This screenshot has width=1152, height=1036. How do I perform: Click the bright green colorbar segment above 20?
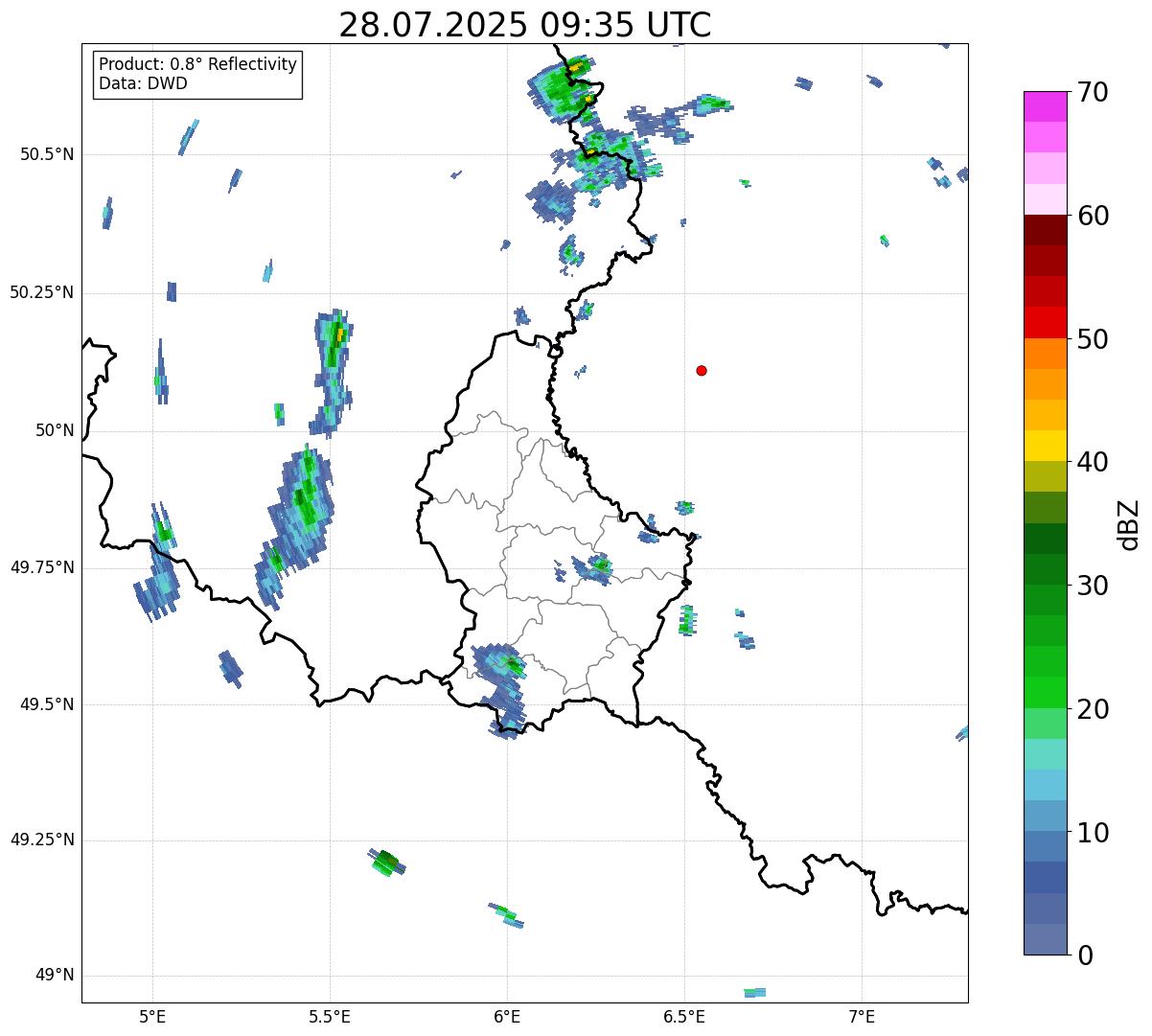(1045, 692)
